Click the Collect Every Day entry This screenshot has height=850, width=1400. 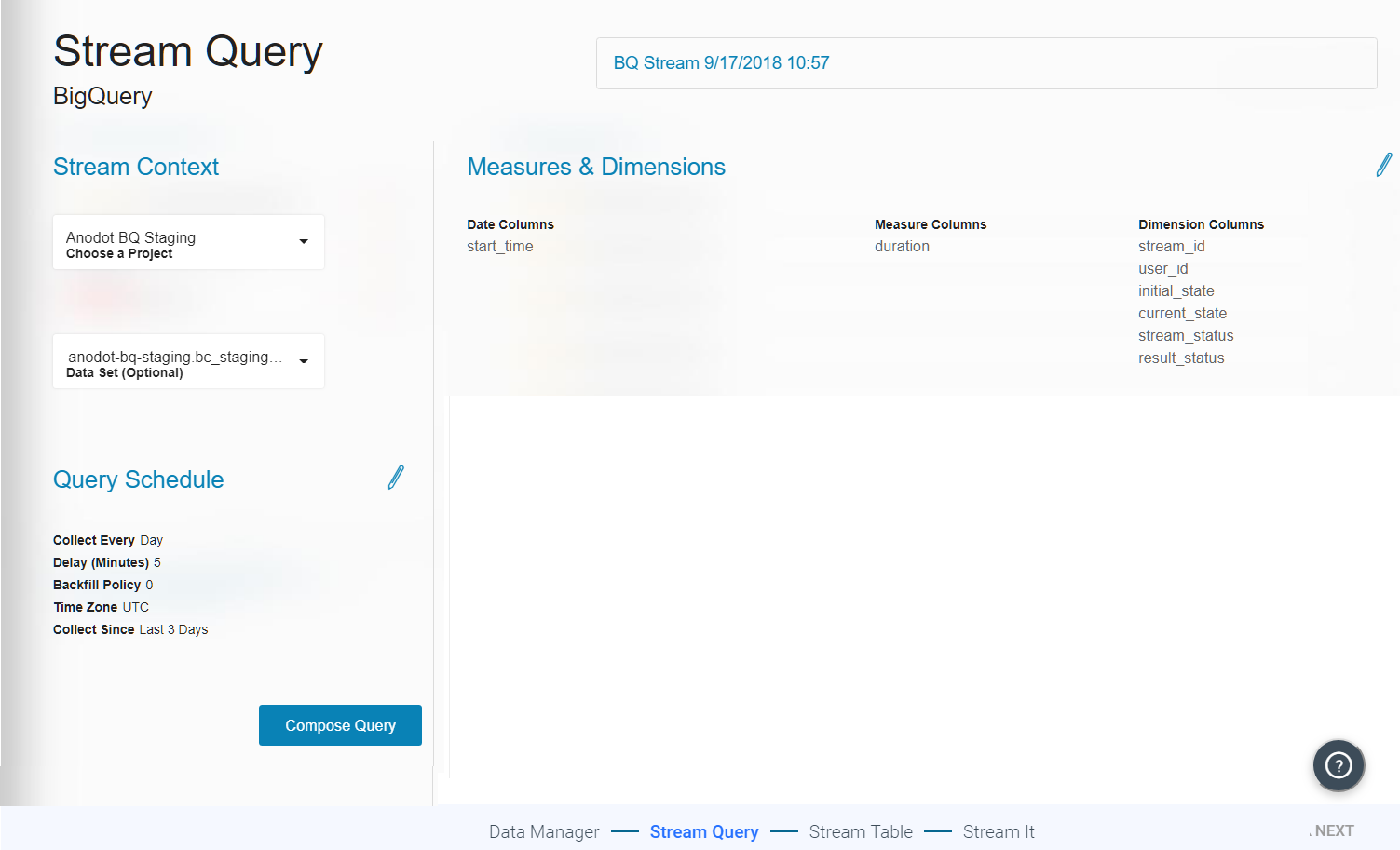(x=108, y=540)
